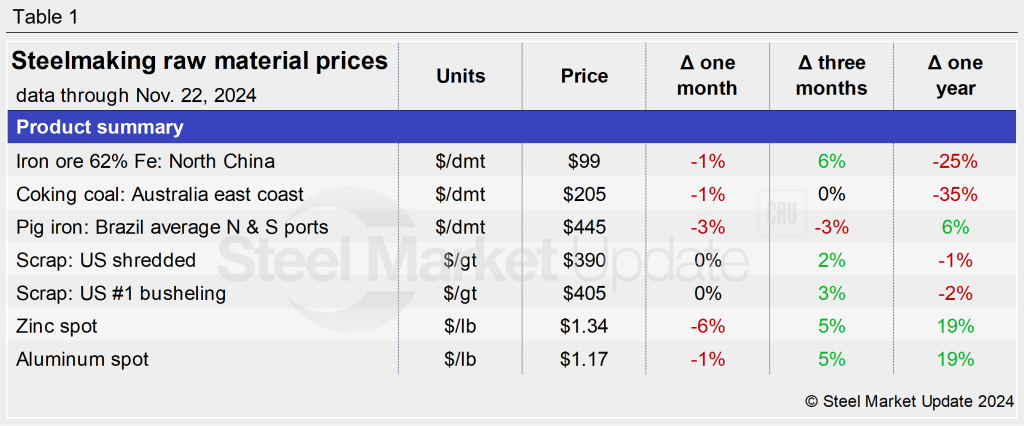This screenshot has height=426, width=1024.
Task: Click the Δ three months header
Action: click(832, 76)
